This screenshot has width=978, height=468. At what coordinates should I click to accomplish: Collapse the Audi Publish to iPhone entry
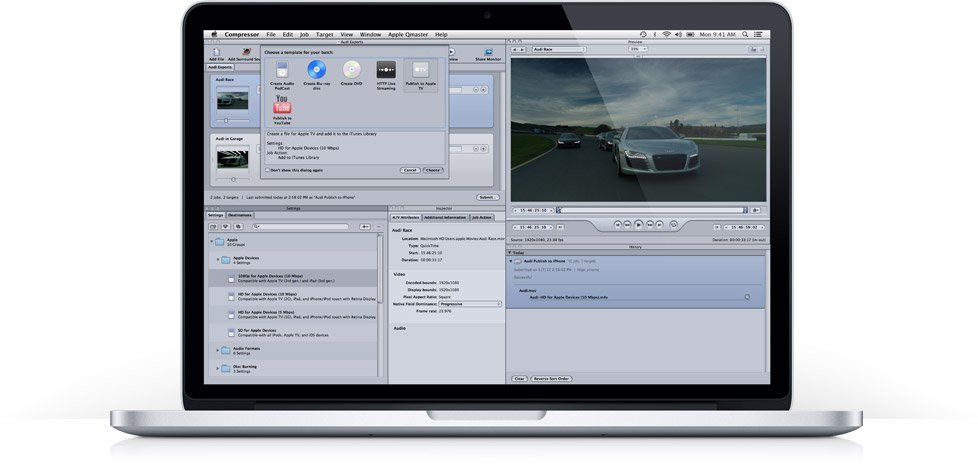point(510,261)
